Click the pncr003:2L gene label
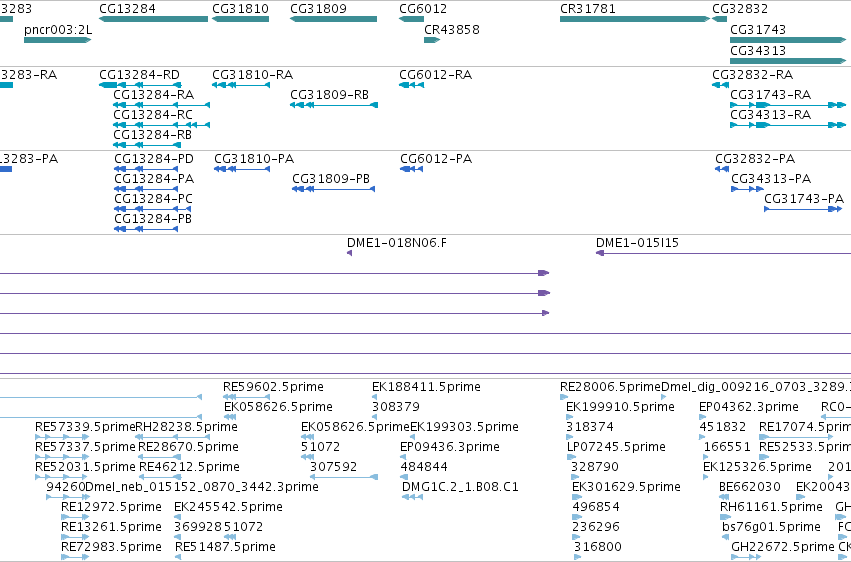Viewport: 851px width, 562px height. pyautogui.click(x=58, y=30)
